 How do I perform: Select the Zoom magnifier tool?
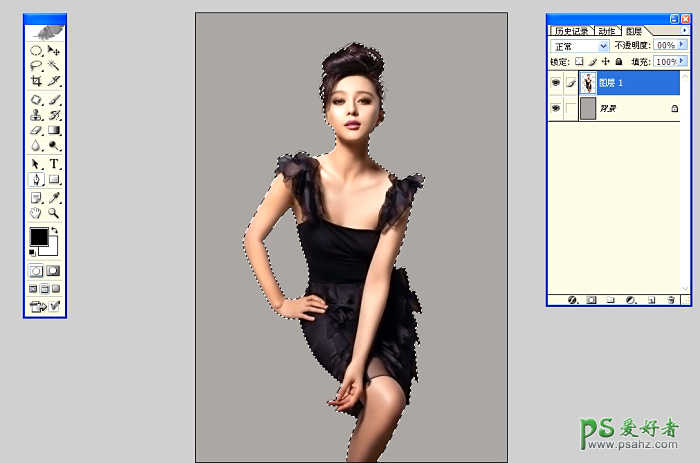[x=54, y=213]
